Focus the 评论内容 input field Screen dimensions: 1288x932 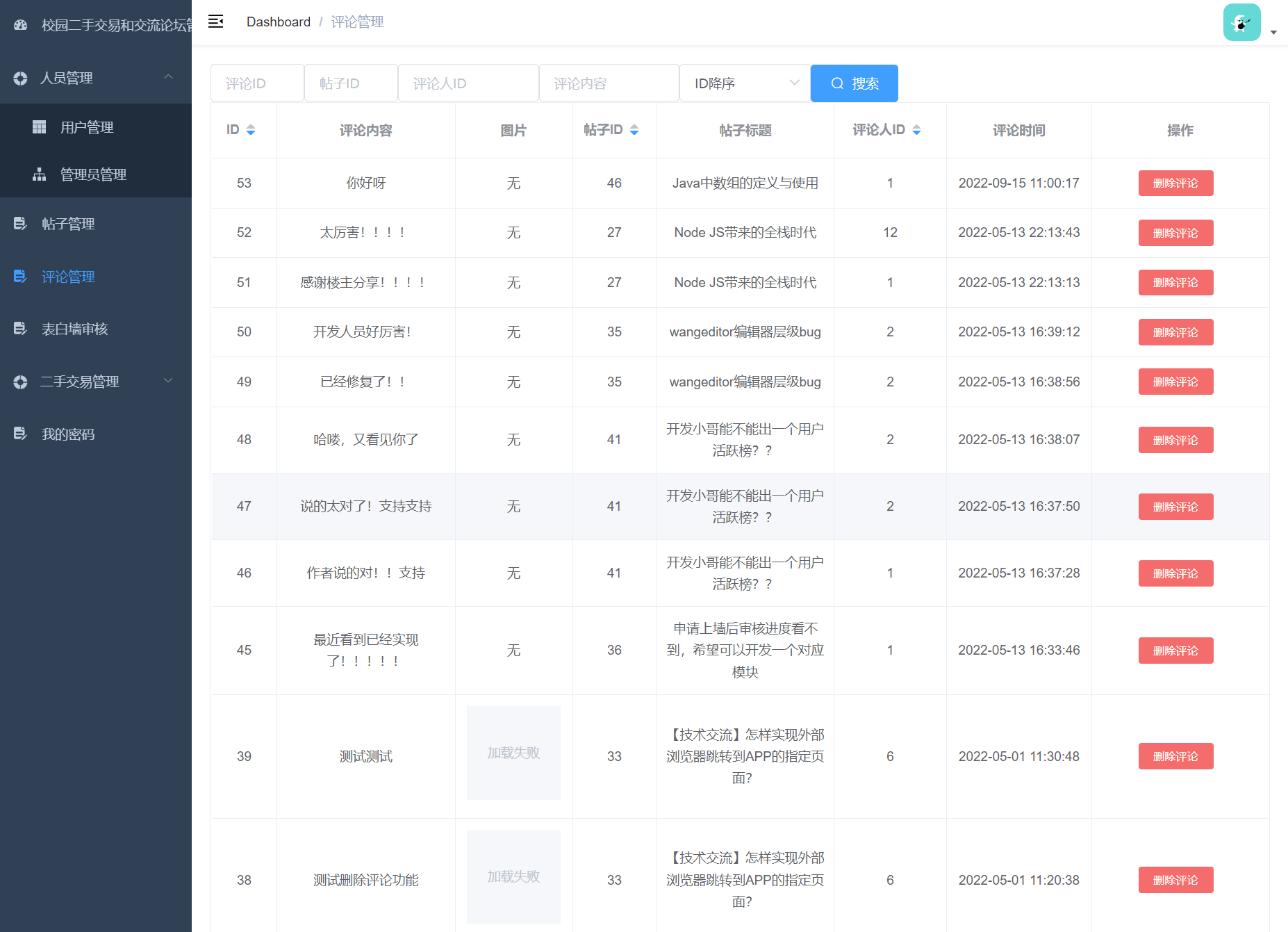609,83
